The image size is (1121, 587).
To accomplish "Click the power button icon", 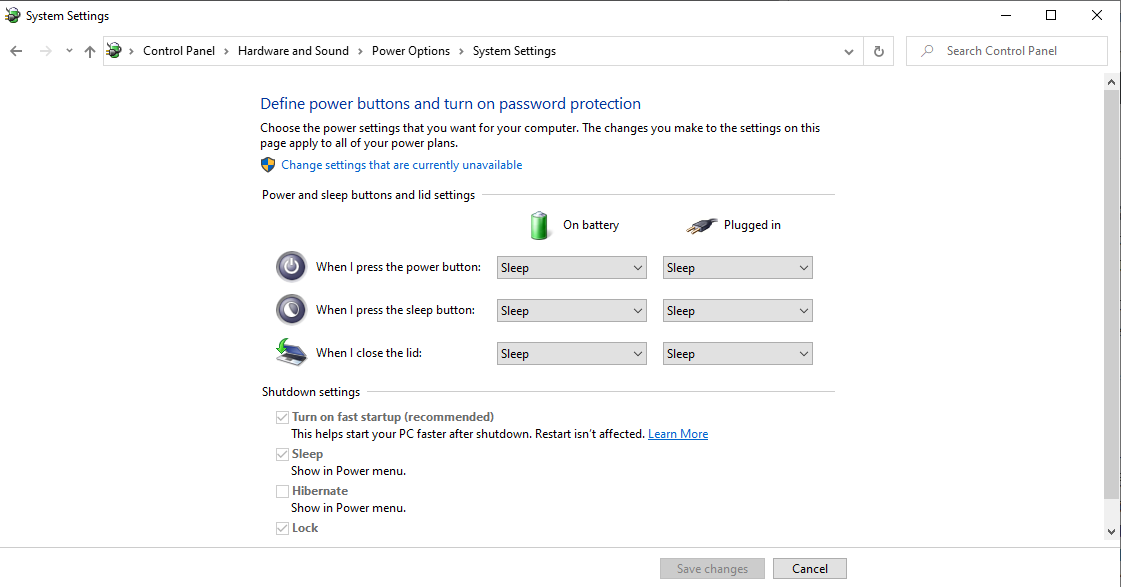I will [x=291, y=267].
